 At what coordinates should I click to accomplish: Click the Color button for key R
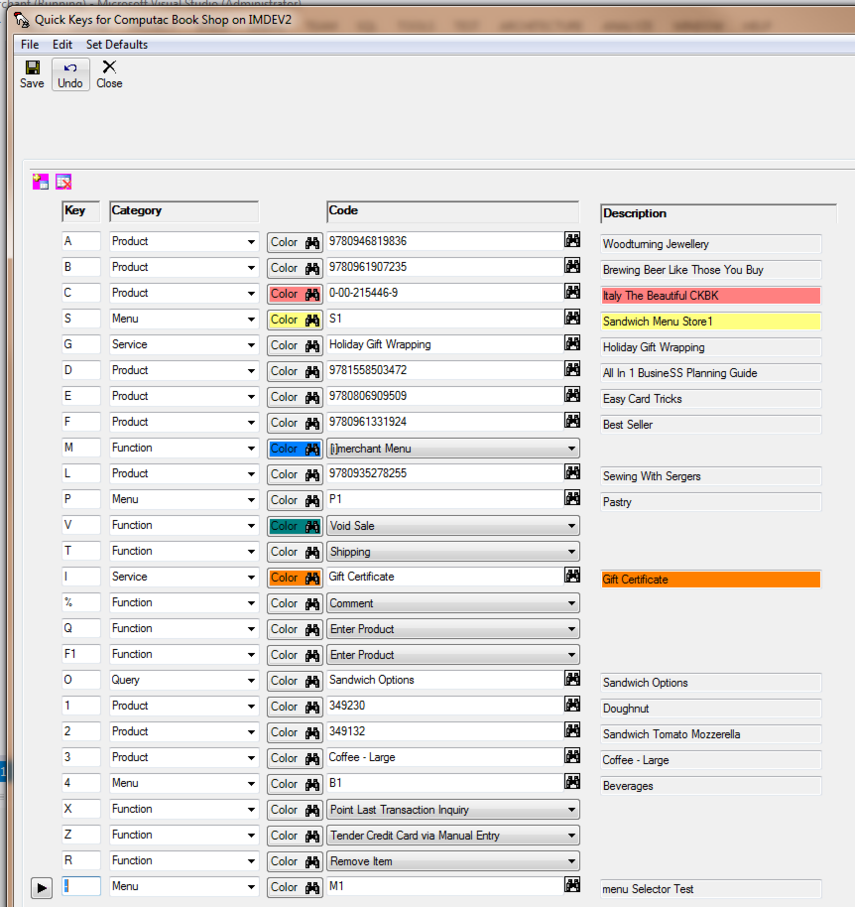[294, 861]
